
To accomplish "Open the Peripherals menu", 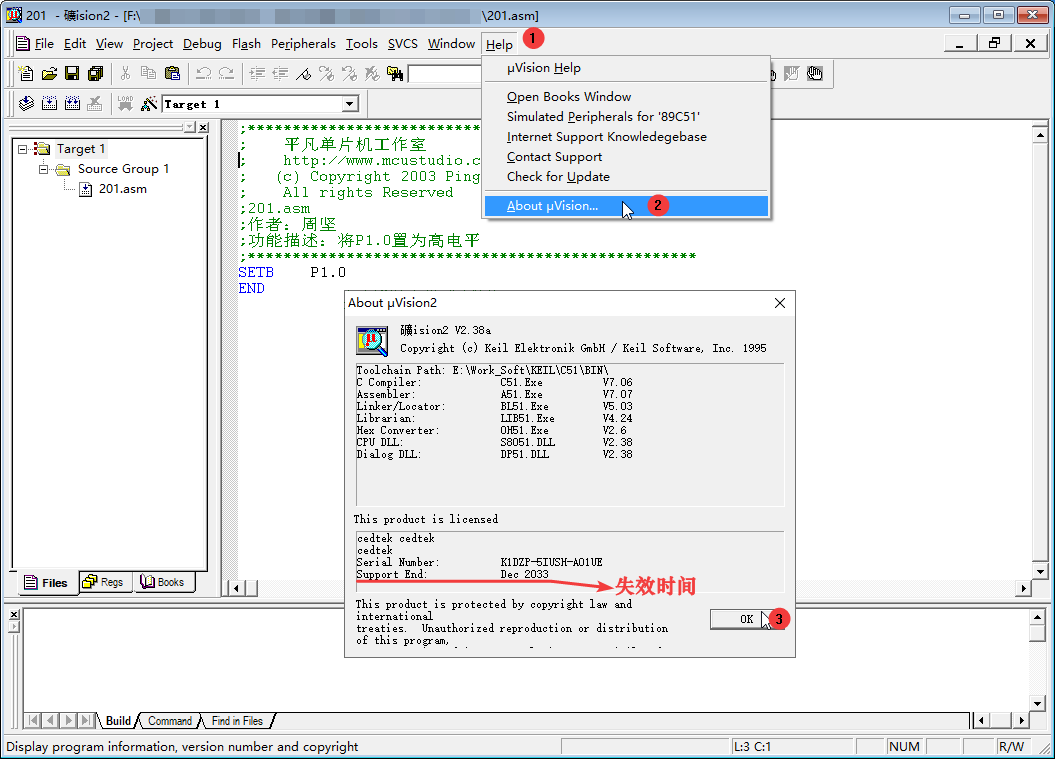I will [x=303, y=44].
